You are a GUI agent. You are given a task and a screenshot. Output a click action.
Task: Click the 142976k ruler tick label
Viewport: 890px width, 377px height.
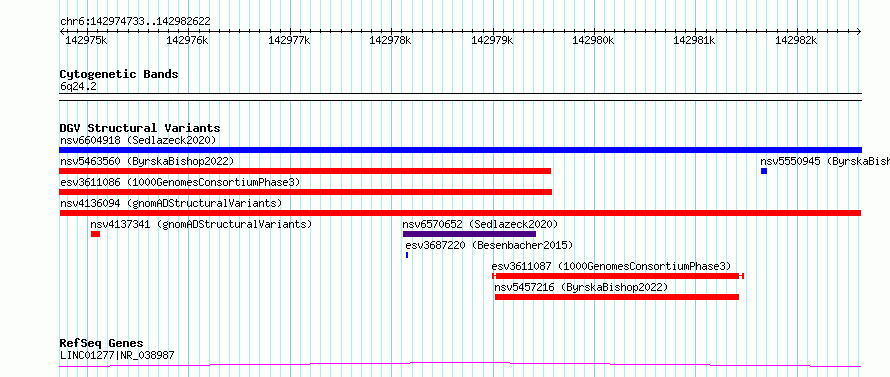coord(187,40)
